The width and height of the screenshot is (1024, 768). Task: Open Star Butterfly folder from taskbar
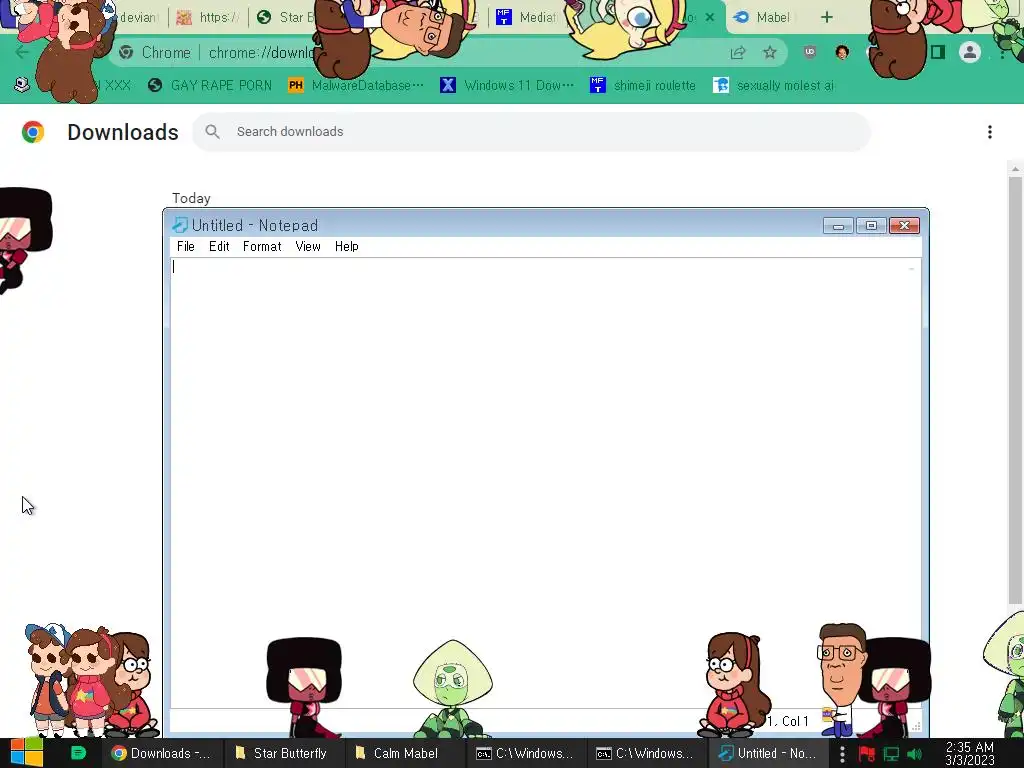point(281,753)
